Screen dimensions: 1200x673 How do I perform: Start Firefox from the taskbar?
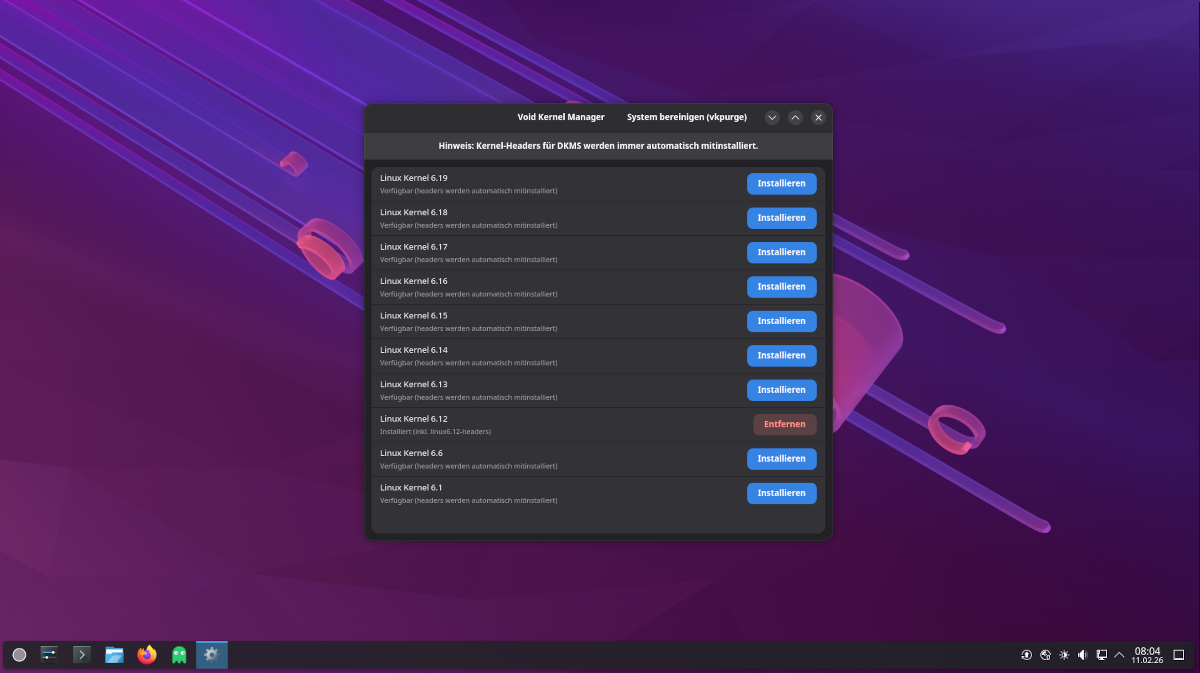pyautogui.click(x=147, y=654)
